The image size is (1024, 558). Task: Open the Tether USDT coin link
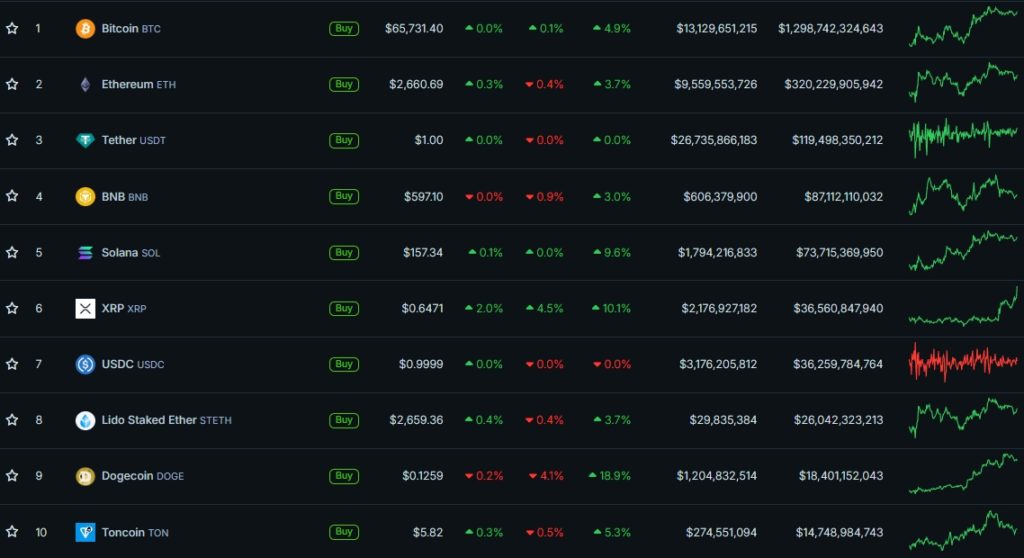(133, 140)
